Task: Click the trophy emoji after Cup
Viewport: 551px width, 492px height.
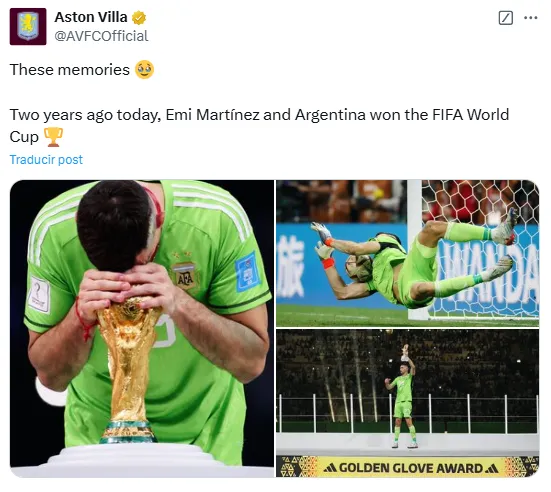Action: pyautogui.click(x=53, y=137)
